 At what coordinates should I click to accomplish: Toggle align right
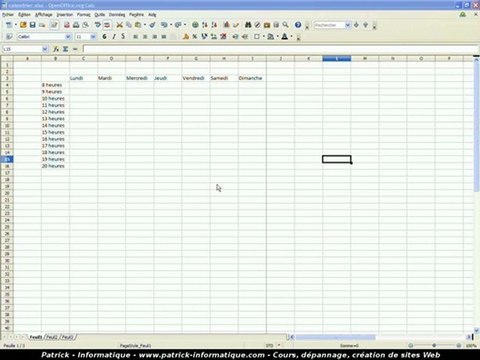tap(154, 37)
